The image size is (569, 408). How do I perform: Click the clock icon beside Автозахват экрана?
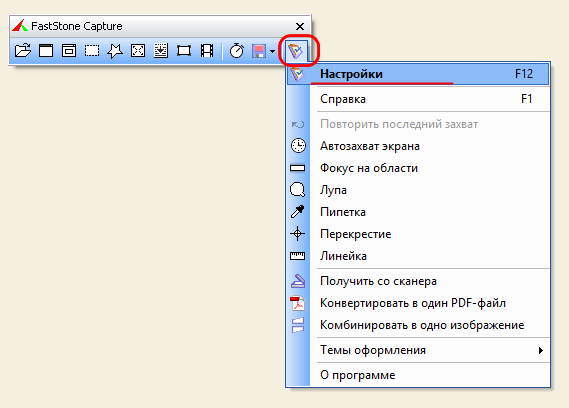[298, 146]
